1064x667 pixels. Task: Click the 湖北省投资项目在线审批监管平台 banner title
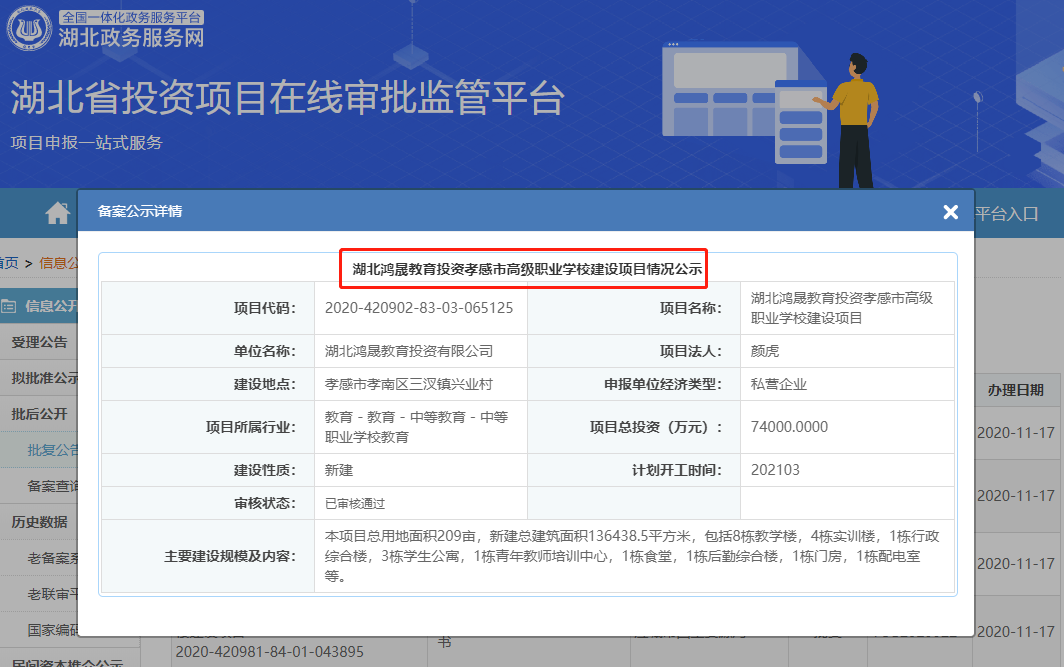[x=287, y=98]
